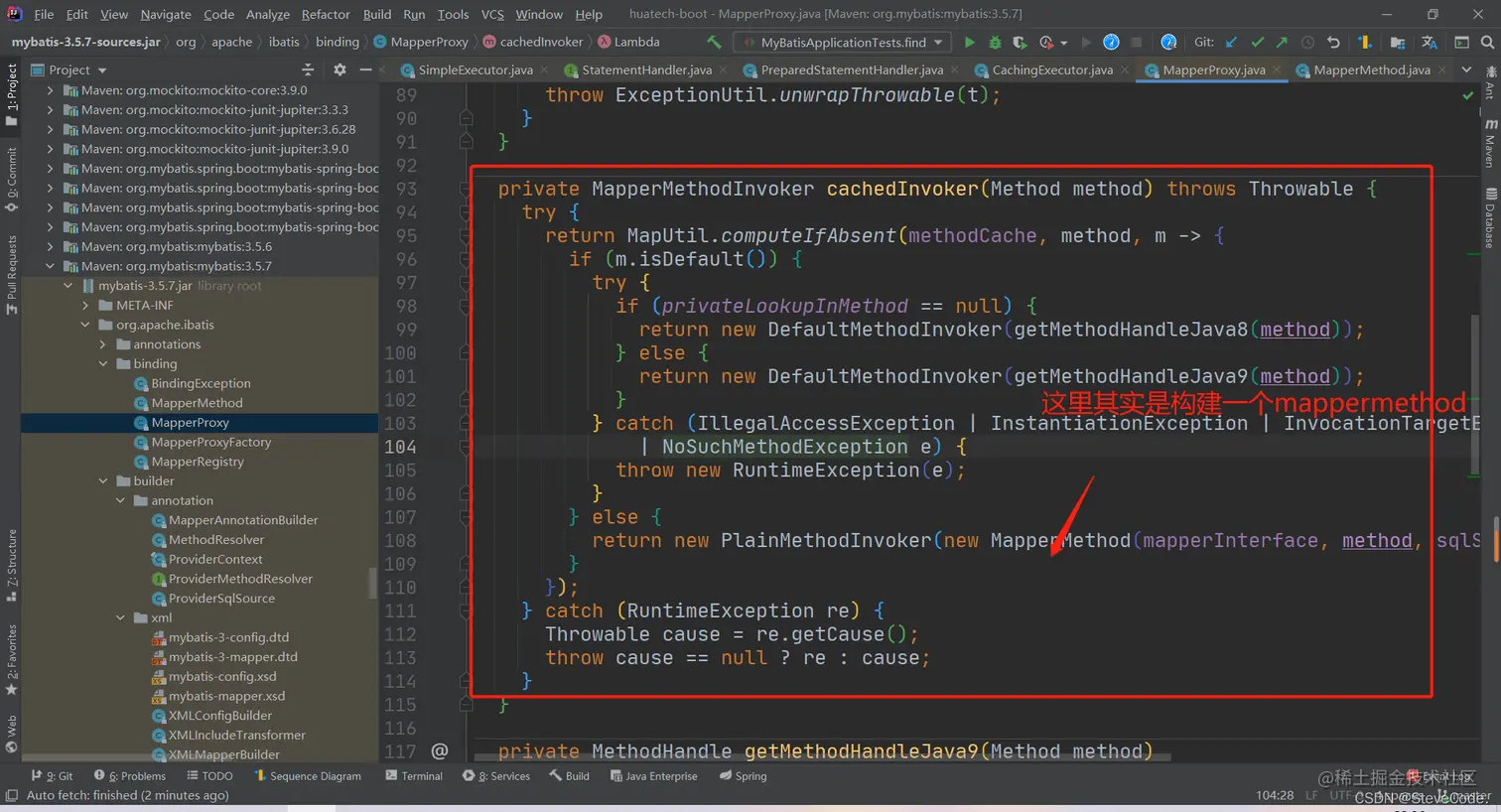Click the stop button in run toolbar
The image size is (1501, 812).
click(1137, 42)
